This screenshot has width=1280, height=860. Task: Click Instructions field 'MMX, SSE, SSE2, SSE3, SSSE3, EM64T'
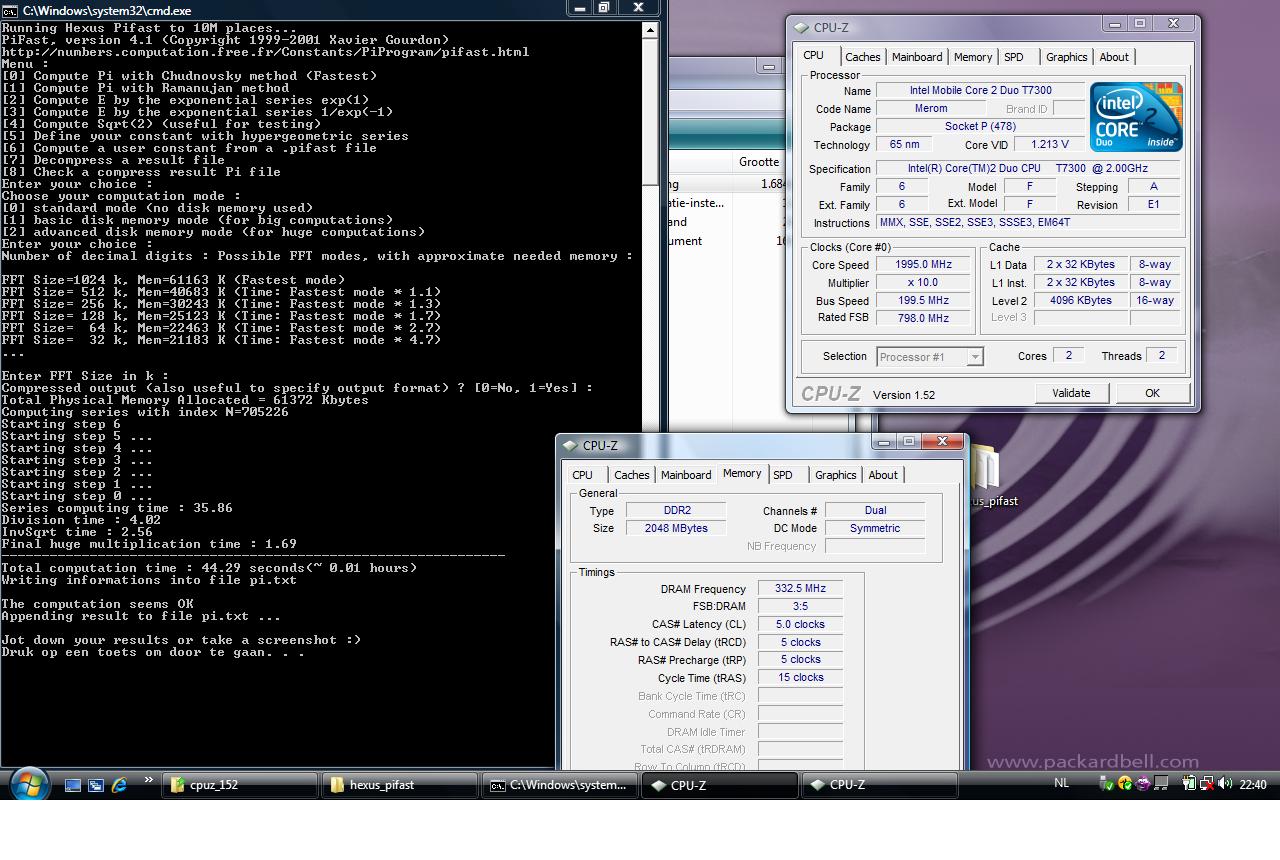point(1029,222)
